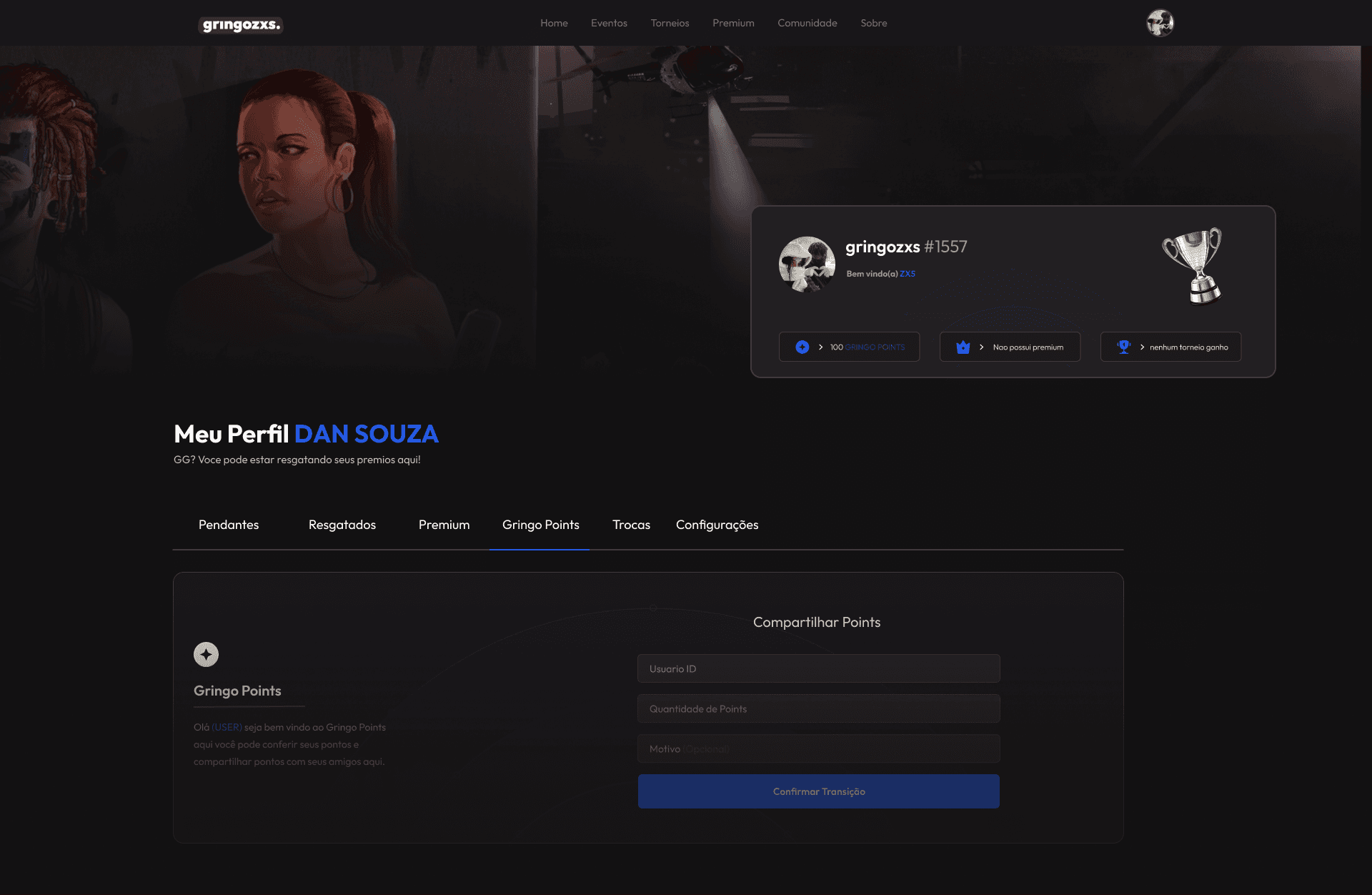The height and width of the screenshot is (895, 1372).
Task: Click the profile card avatar picture
Action: click(807, 264)
